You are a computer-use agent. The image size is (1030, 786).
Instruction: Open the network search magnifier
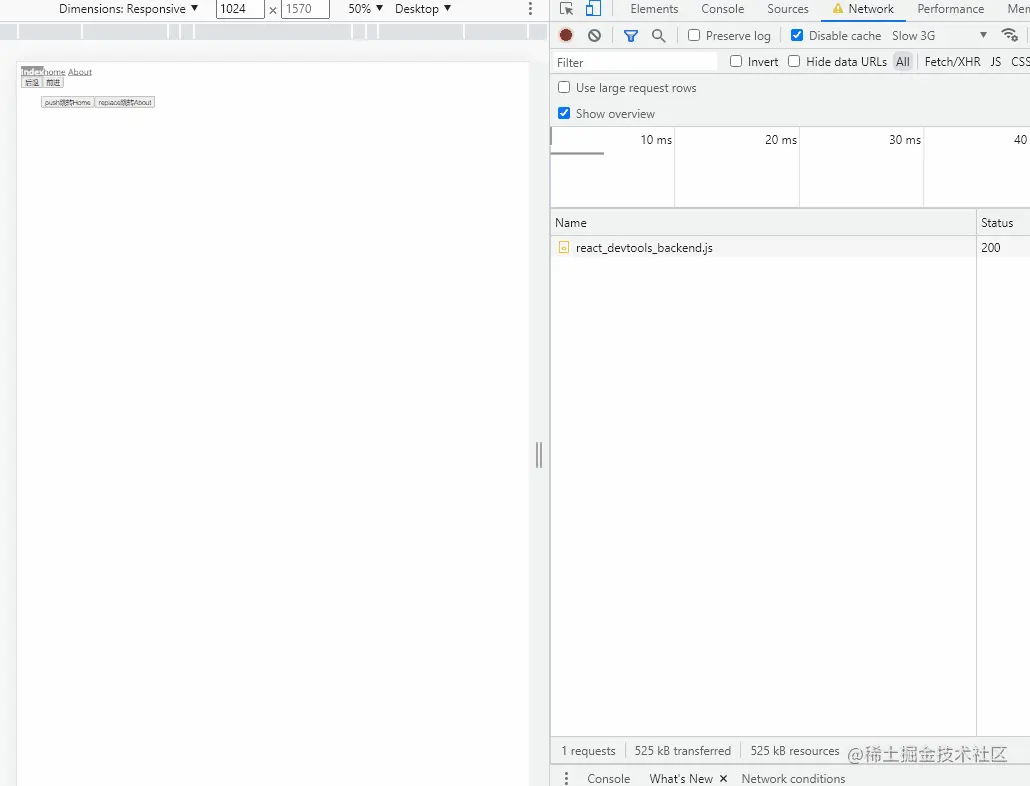(x=658, y=35)
